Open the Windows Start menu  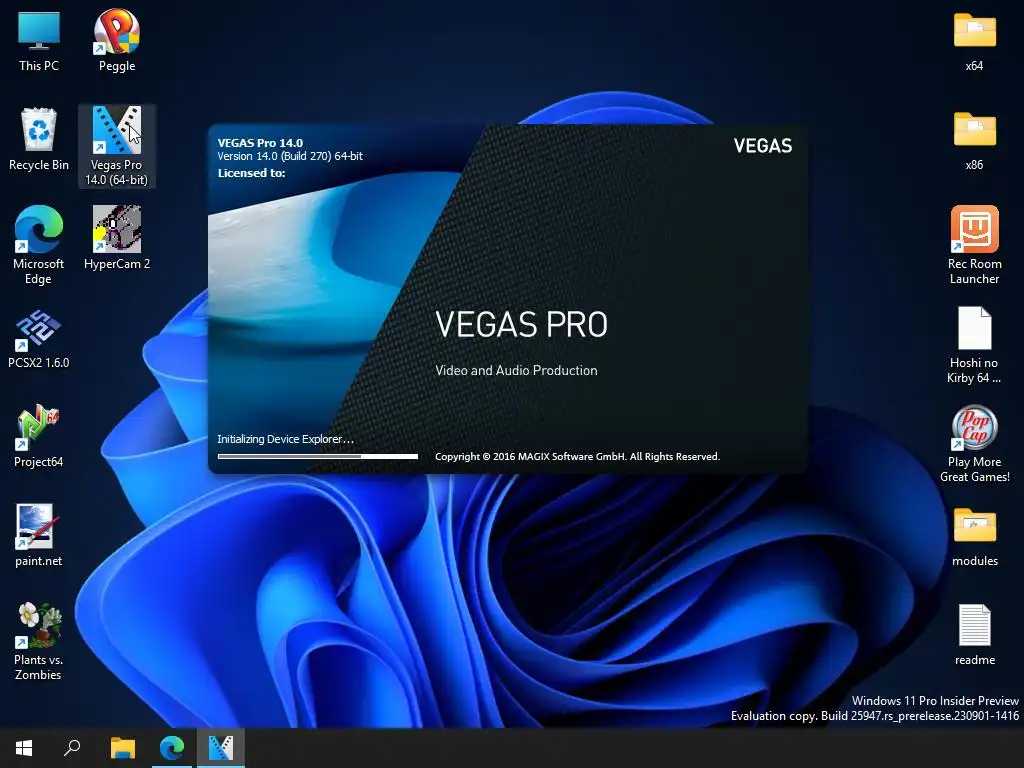(x=24, y=748)
